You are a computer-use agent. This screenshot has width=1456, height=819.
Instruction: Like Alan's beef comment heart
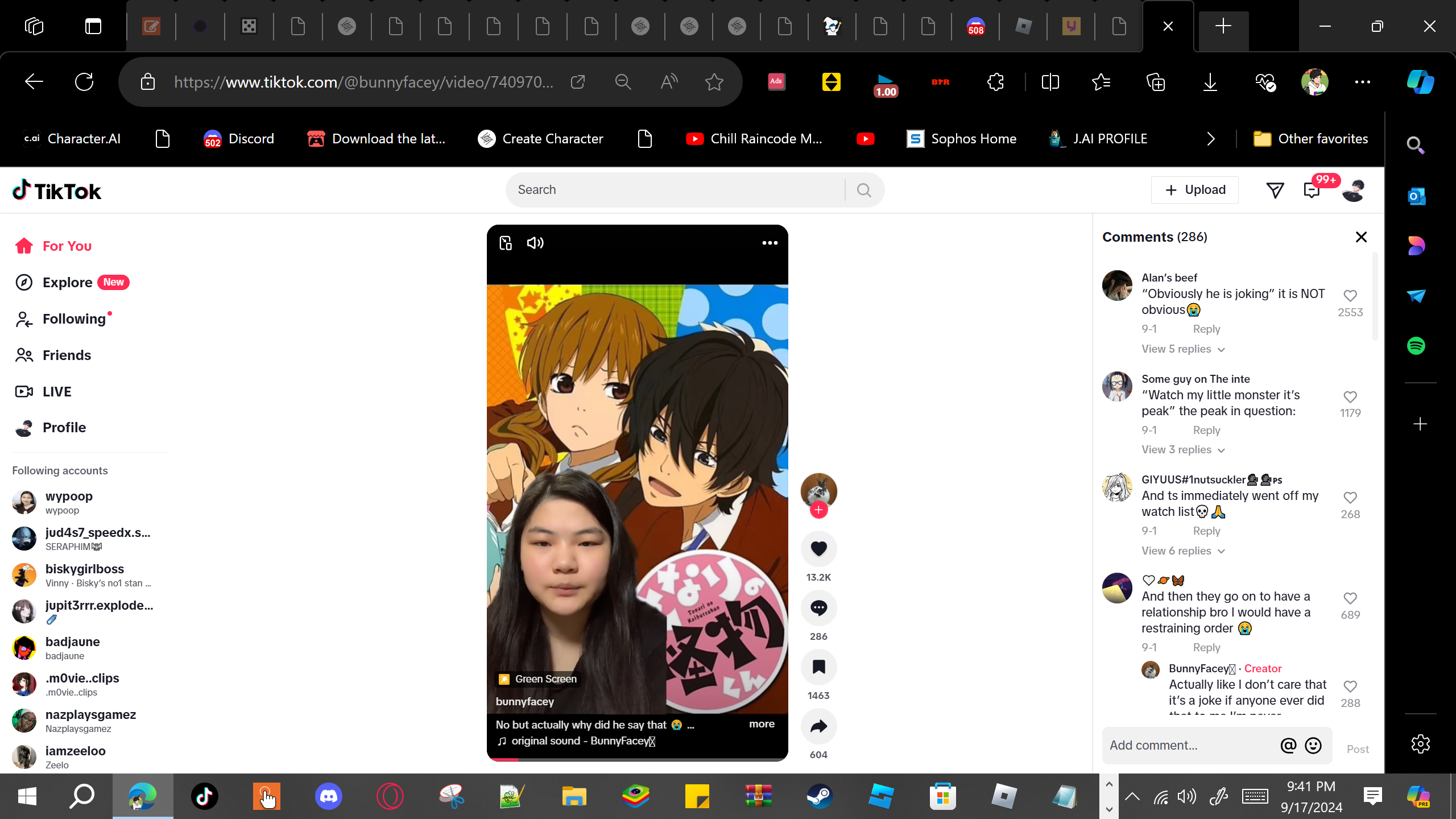[1350, 296]
